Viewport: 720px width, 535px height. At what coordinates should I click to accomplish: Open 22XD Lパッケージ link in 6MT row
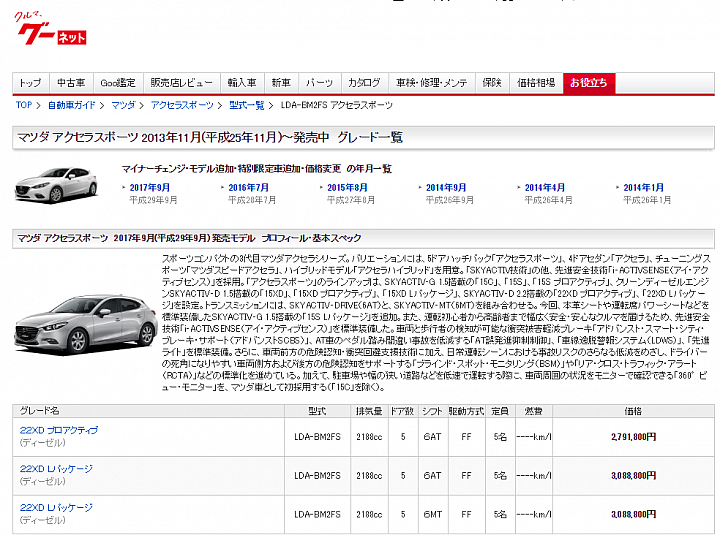[56, 507]
